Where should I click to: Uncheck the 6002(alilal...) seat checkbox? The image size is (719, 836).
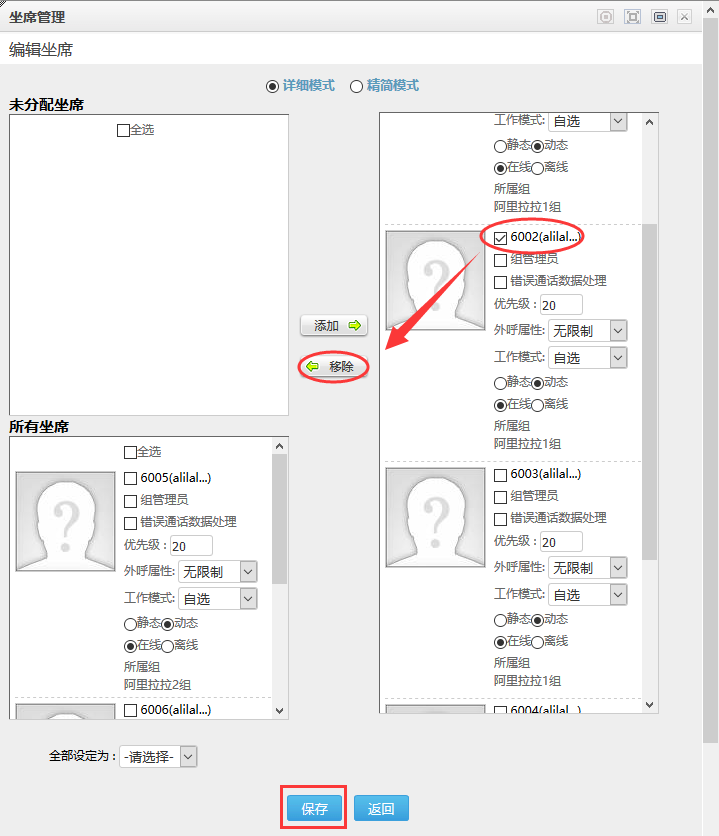click(x=501, y=238)
